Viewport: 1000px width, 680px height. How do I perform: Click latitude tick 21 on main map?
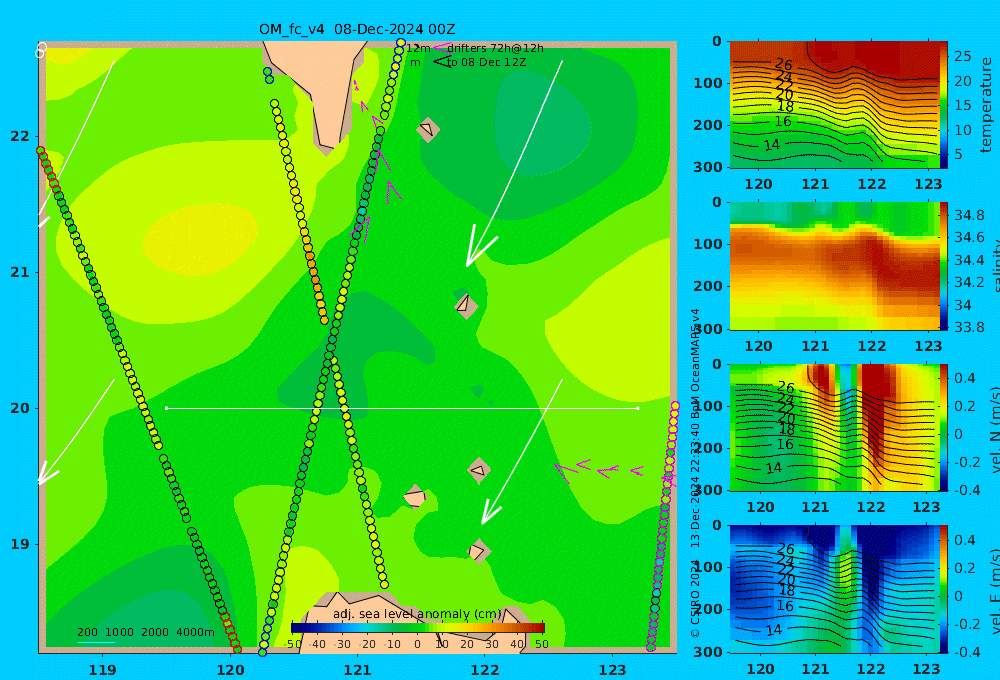pos(20,272)
